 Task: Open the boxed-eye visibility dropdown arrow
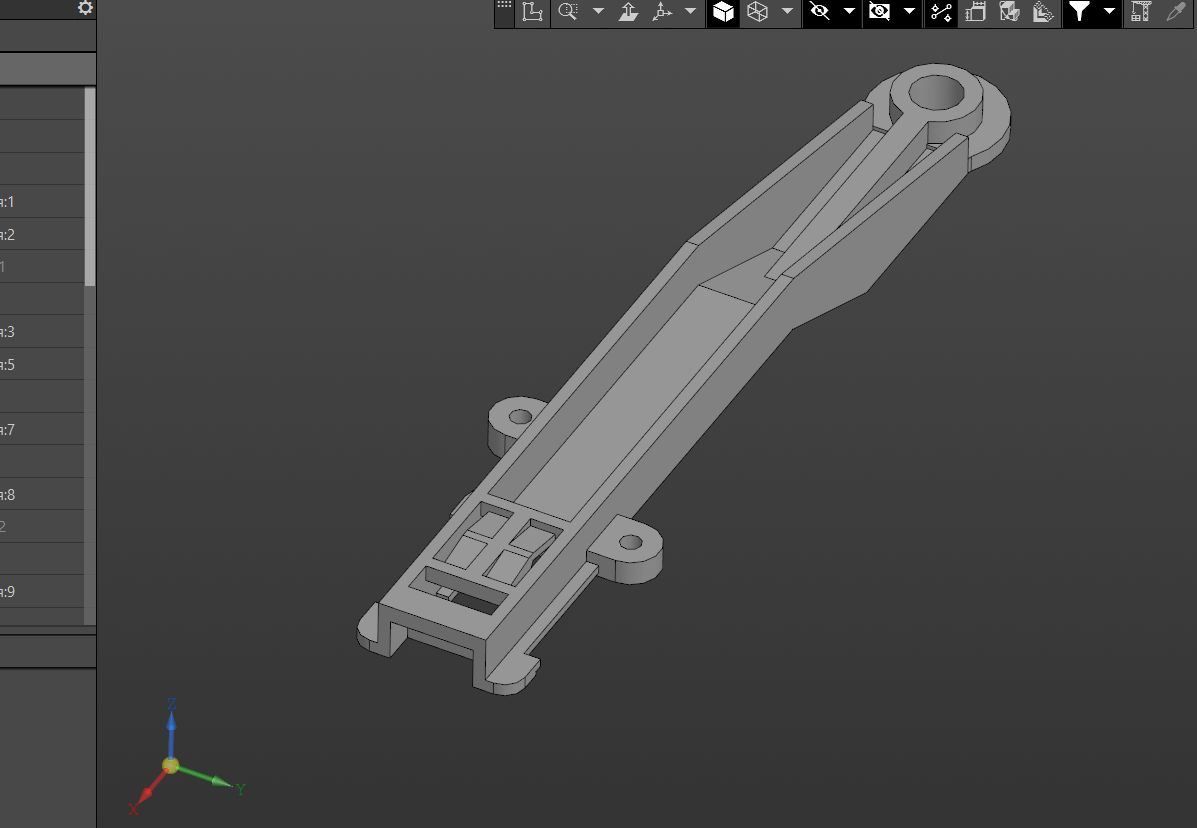(909, 11)
